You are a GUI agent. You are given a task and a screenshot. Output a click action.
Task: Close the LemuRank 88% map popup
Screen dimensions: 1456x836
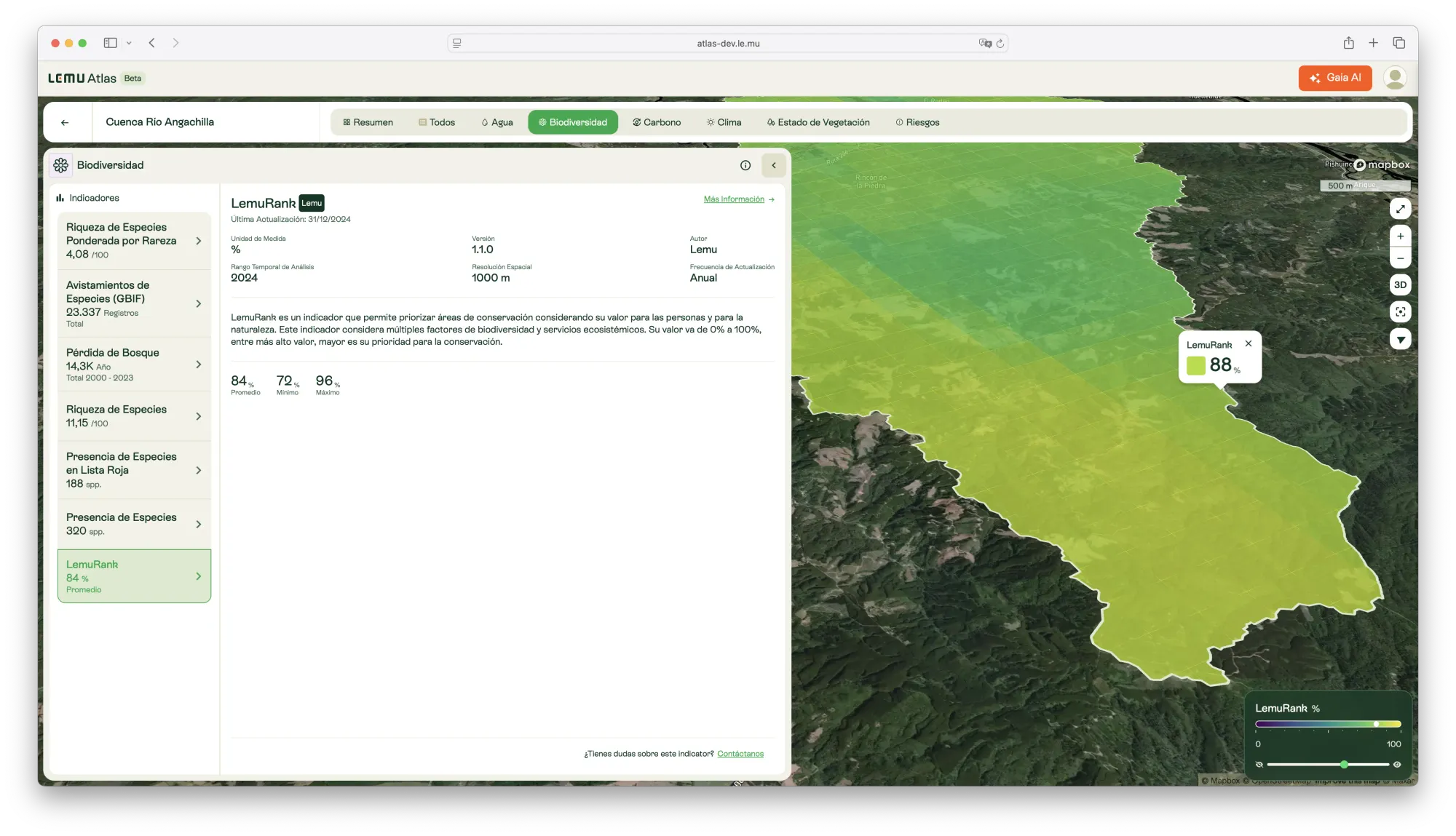[1249, 343]
